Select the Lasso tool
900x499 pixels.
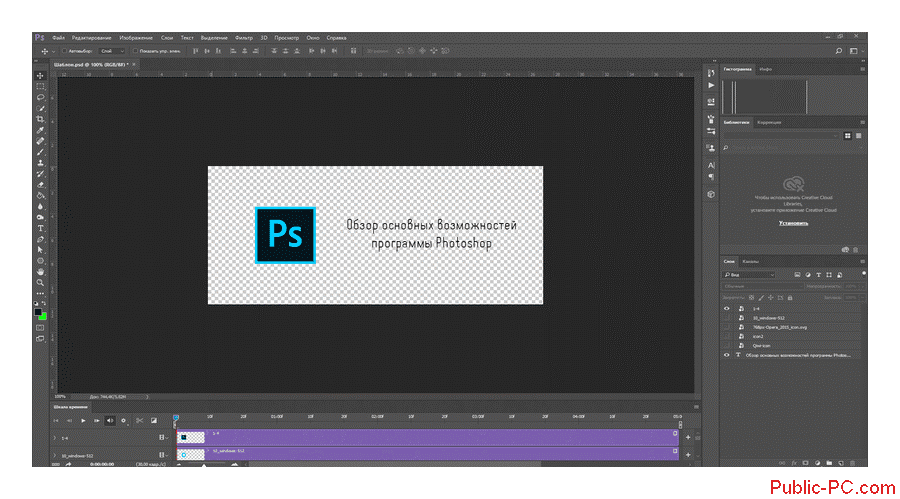coord(40,98)
